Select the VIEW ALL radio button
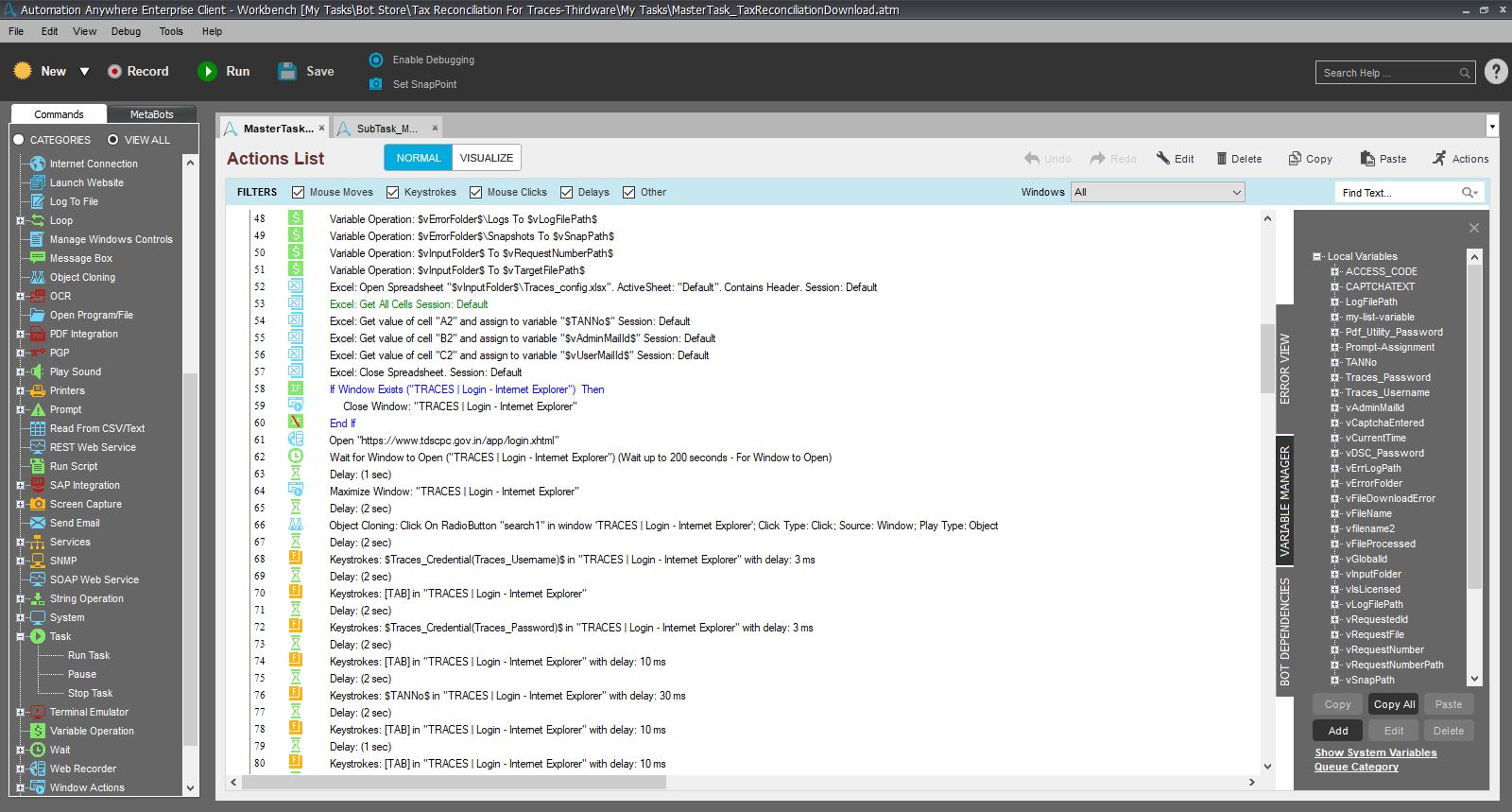 (112, 140)
